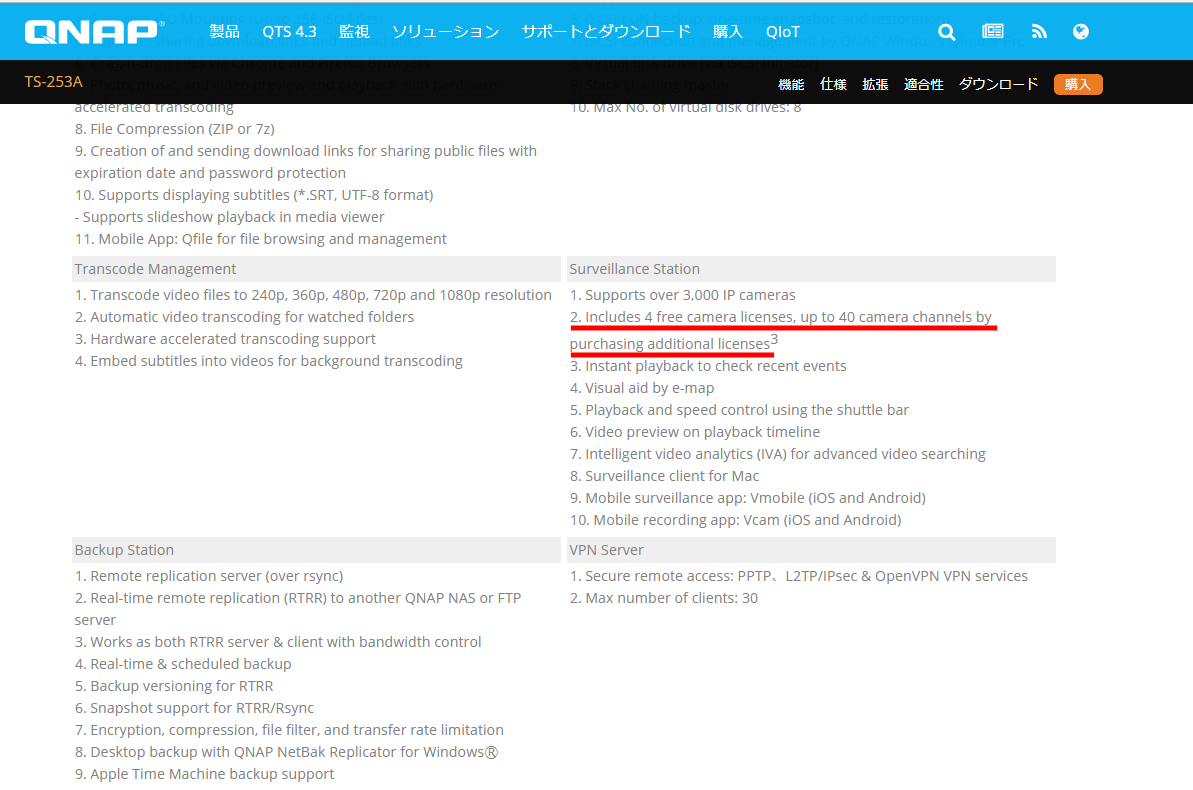This screenshot has width=1193, height=790.
Task: Click 'Transcode video files to 240p' line
Action: (313, 295)
